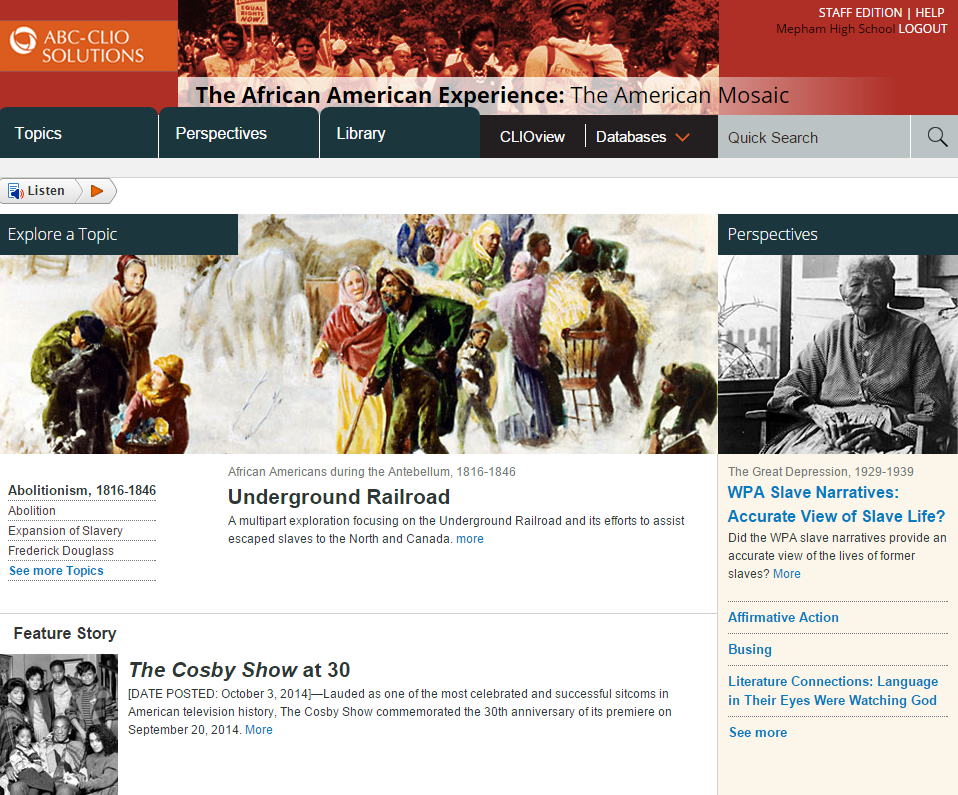Click the Underground Railroad painting image
Screen dimensions: 958x795
358,334
